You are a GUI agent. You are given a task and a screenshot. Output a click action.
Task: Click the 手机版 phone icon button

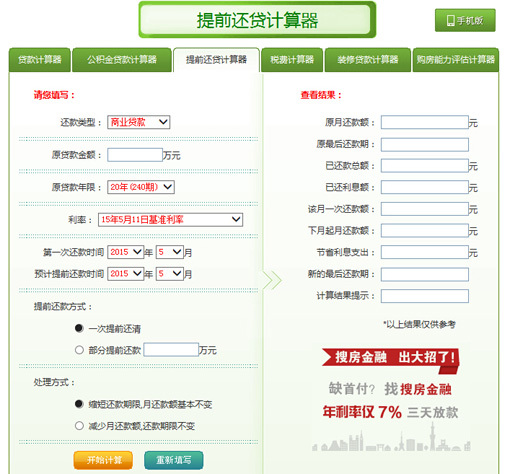465,21
